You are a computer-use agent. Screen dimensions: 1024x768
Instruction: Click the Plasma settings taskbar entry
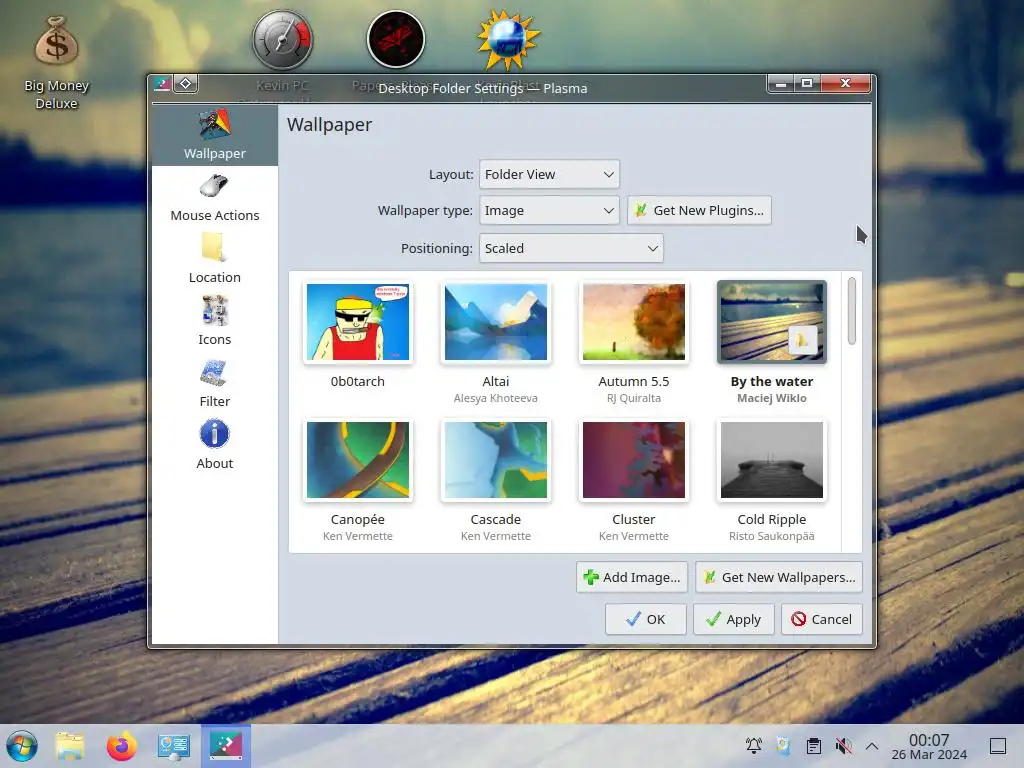pyautogui.click(x=225, y=746)
